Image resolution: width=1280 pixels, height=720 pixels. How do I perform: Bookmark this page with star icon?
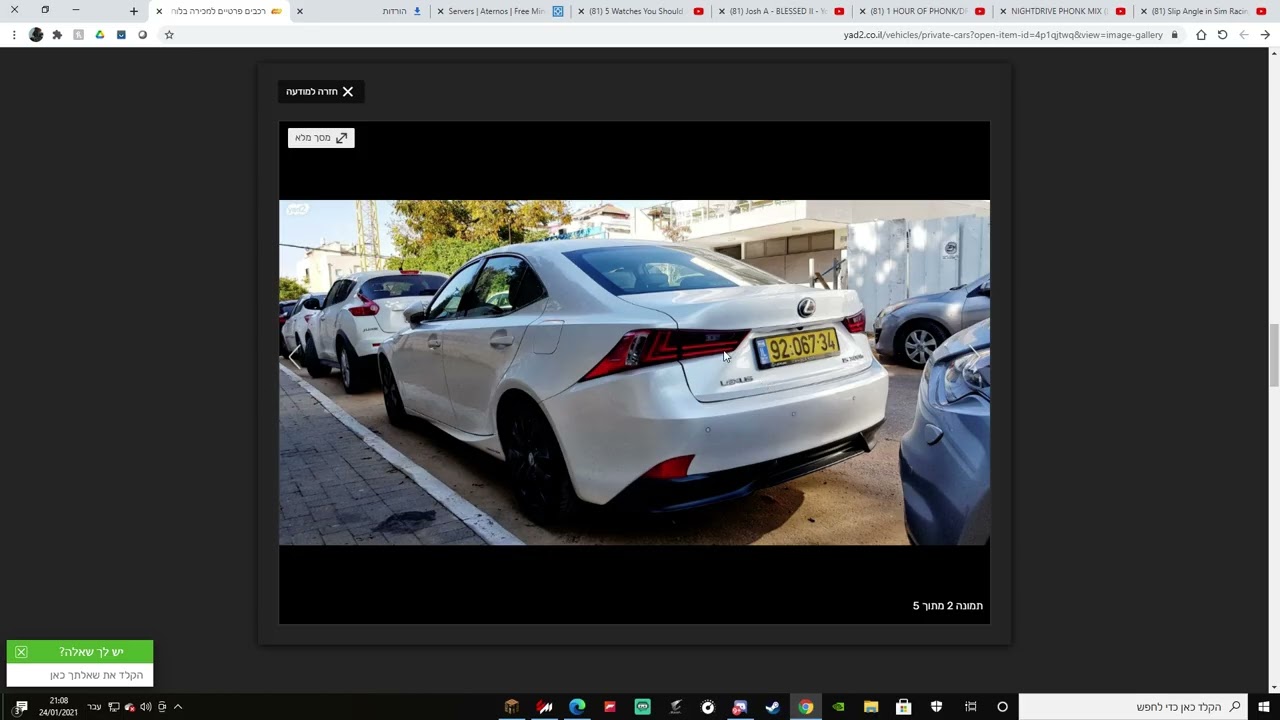tap(169, 35)
